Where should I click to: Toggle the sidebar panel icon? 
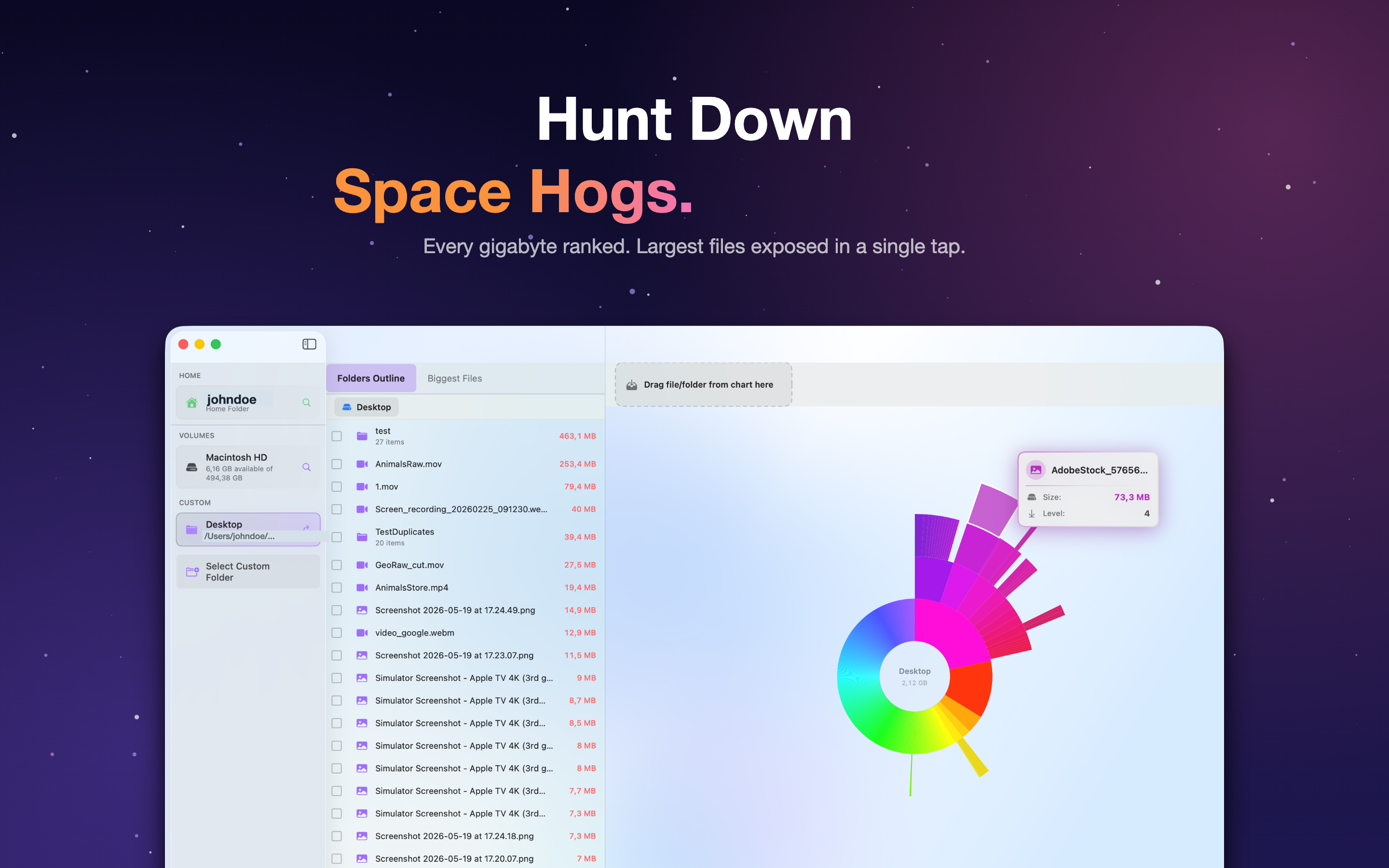(309, 344)
